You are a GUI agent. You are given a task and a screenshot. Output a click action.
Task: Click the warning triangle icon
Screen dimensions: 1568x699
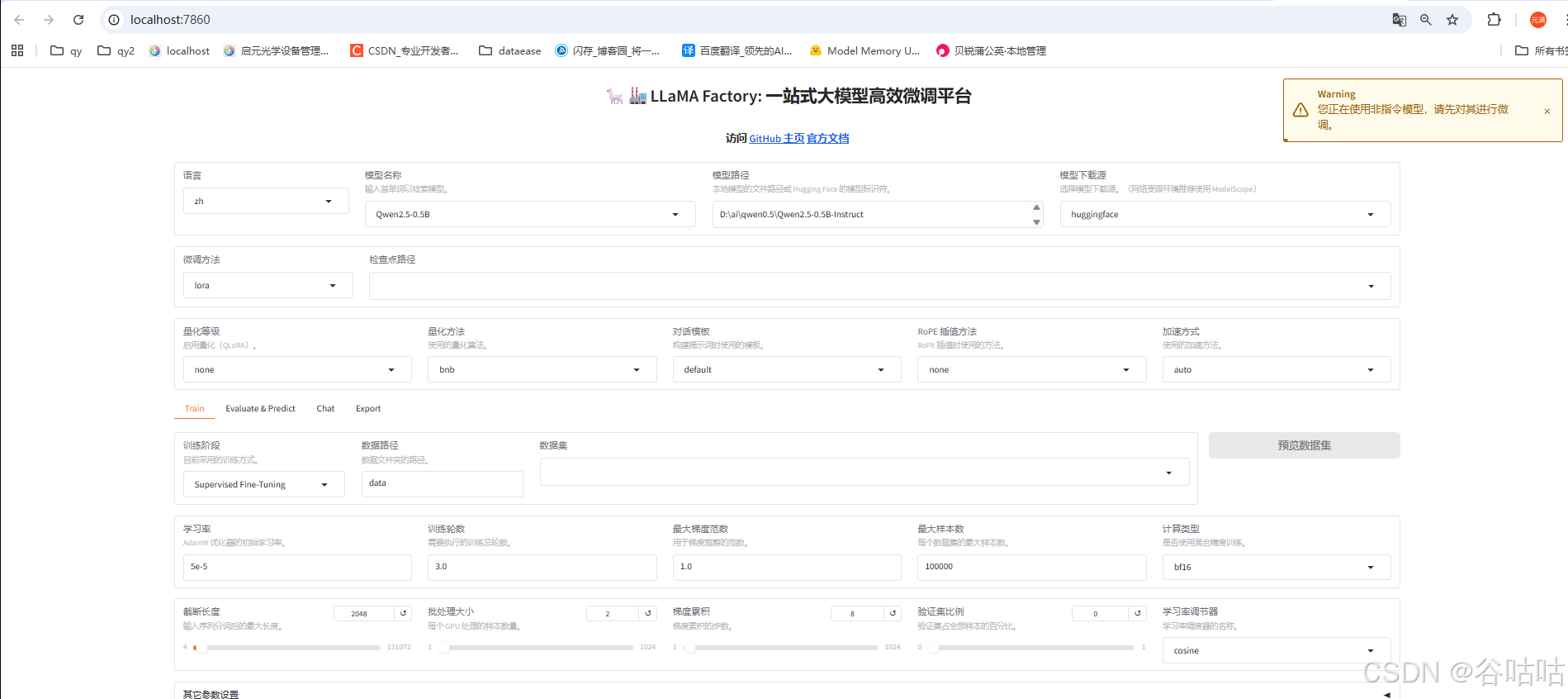tap(1300, 110)
